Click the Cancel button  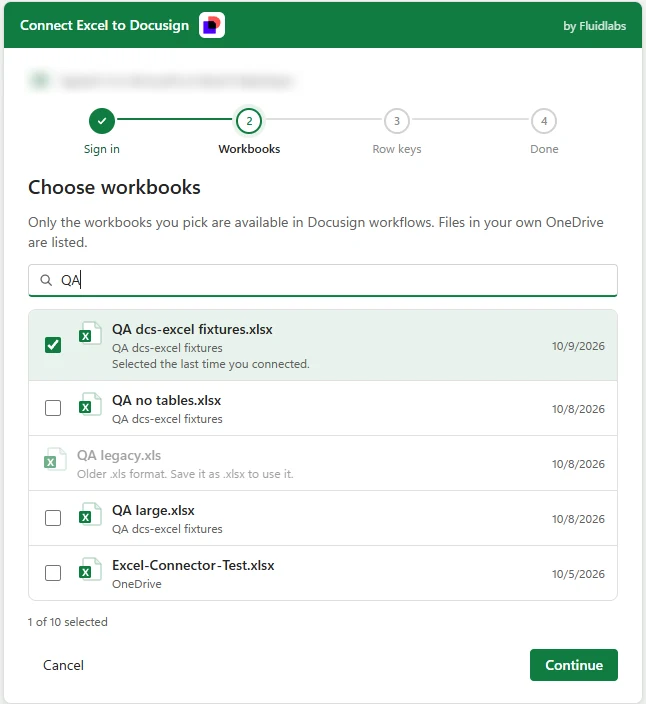click(x=63, y=665)
